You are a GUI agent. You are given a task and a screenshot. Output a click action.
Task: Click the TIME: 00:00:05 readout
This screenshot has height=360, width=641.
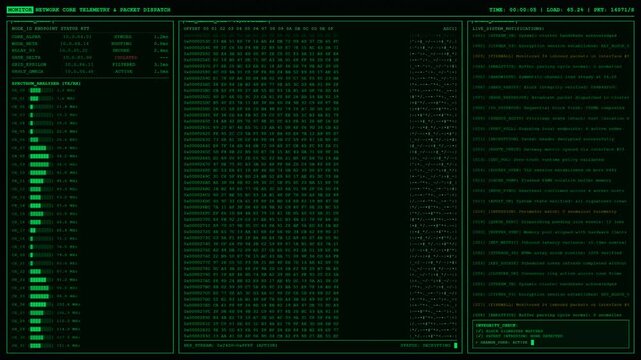tap(512, 10)
